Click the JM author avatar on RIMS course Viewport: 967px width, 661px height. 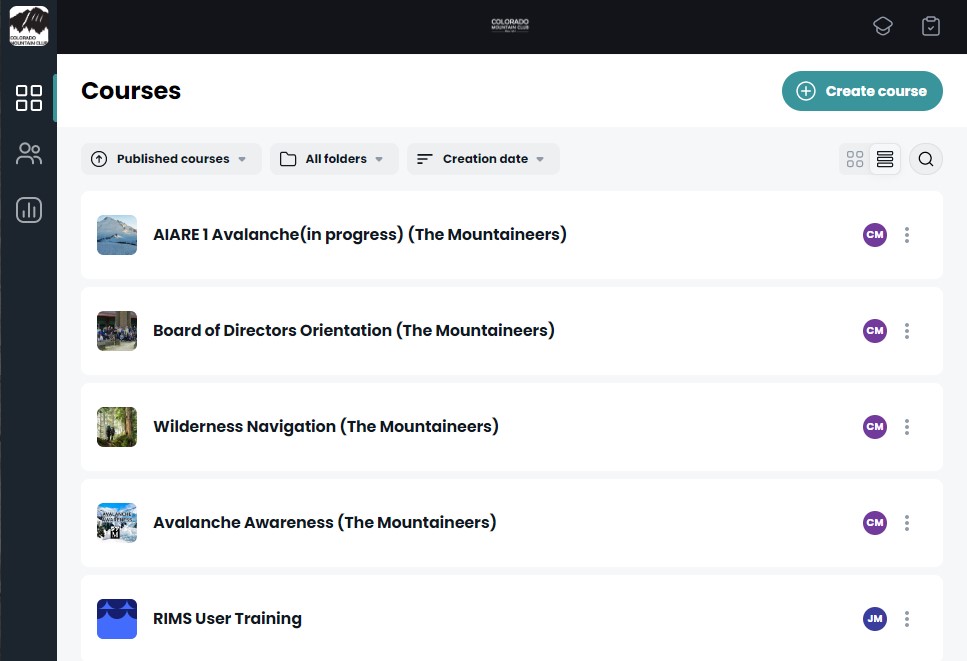[875, 619]
